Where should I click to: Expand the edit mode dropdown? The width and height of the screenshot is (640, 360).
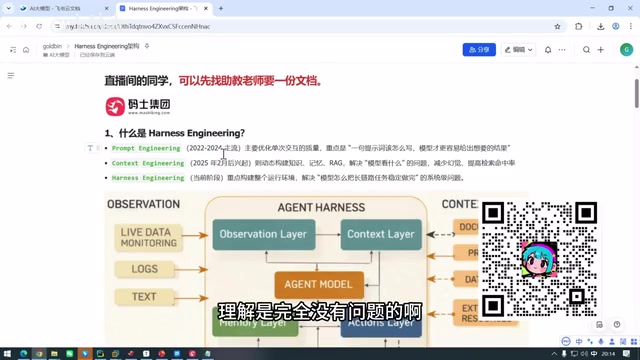pos(518,50)
